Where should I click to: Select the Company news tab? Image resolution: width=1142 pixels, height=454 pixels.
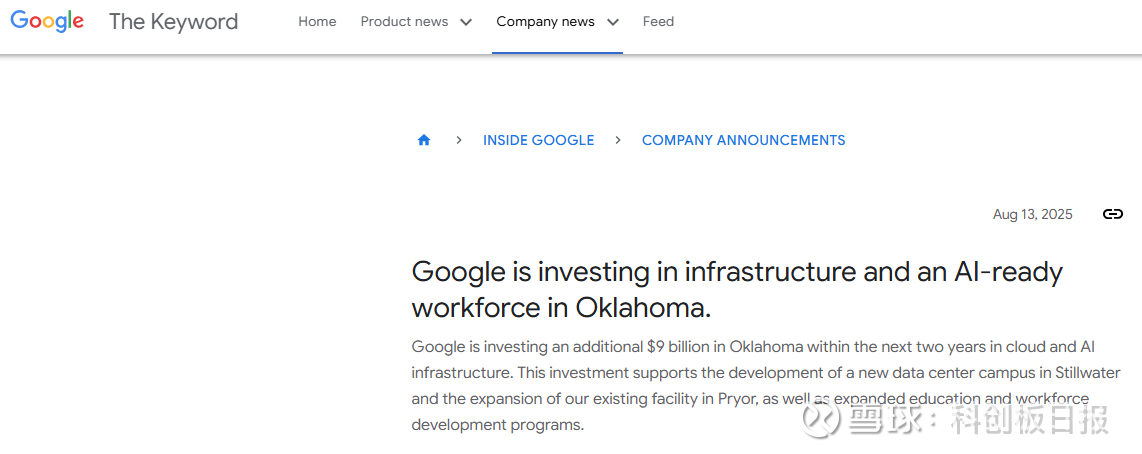545,21
